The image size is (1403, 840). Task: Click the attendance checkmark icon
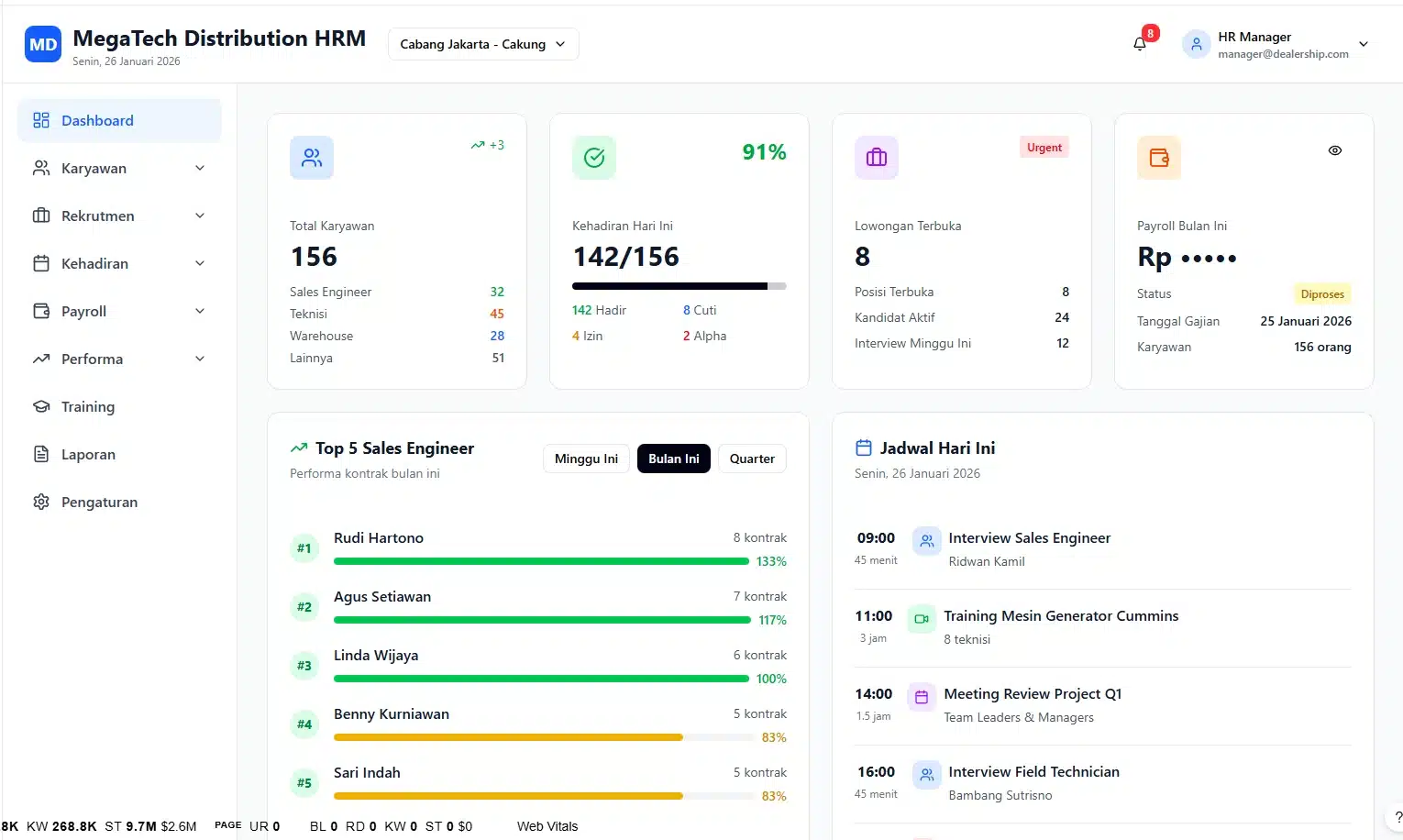tap(594, 158)
